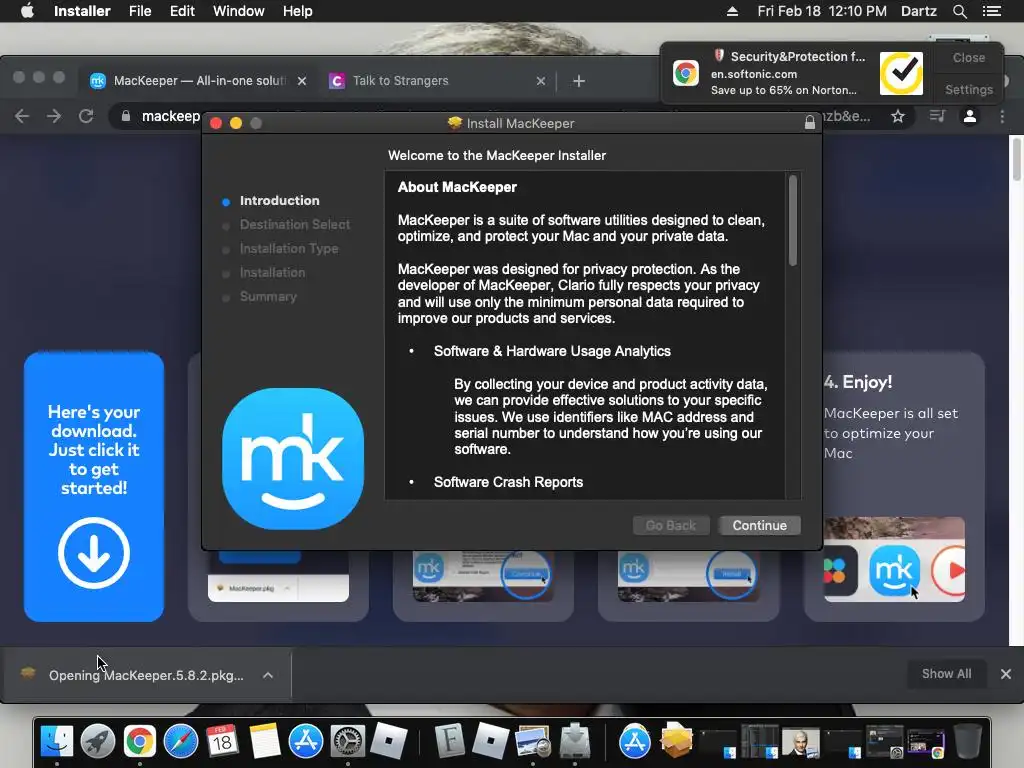Open Google Chrome from the Dock
The image size is (1024, 768).
pyautogui.click(x=140, y=741)
